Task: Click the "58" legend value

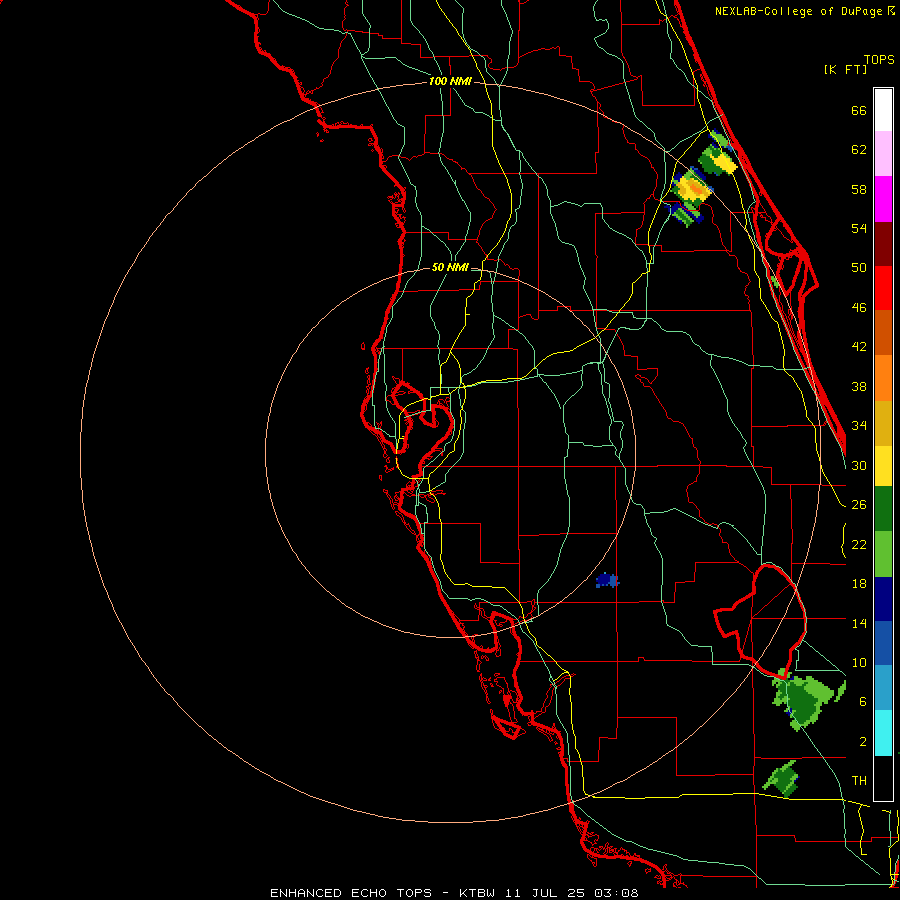Action: pos(859,189)
